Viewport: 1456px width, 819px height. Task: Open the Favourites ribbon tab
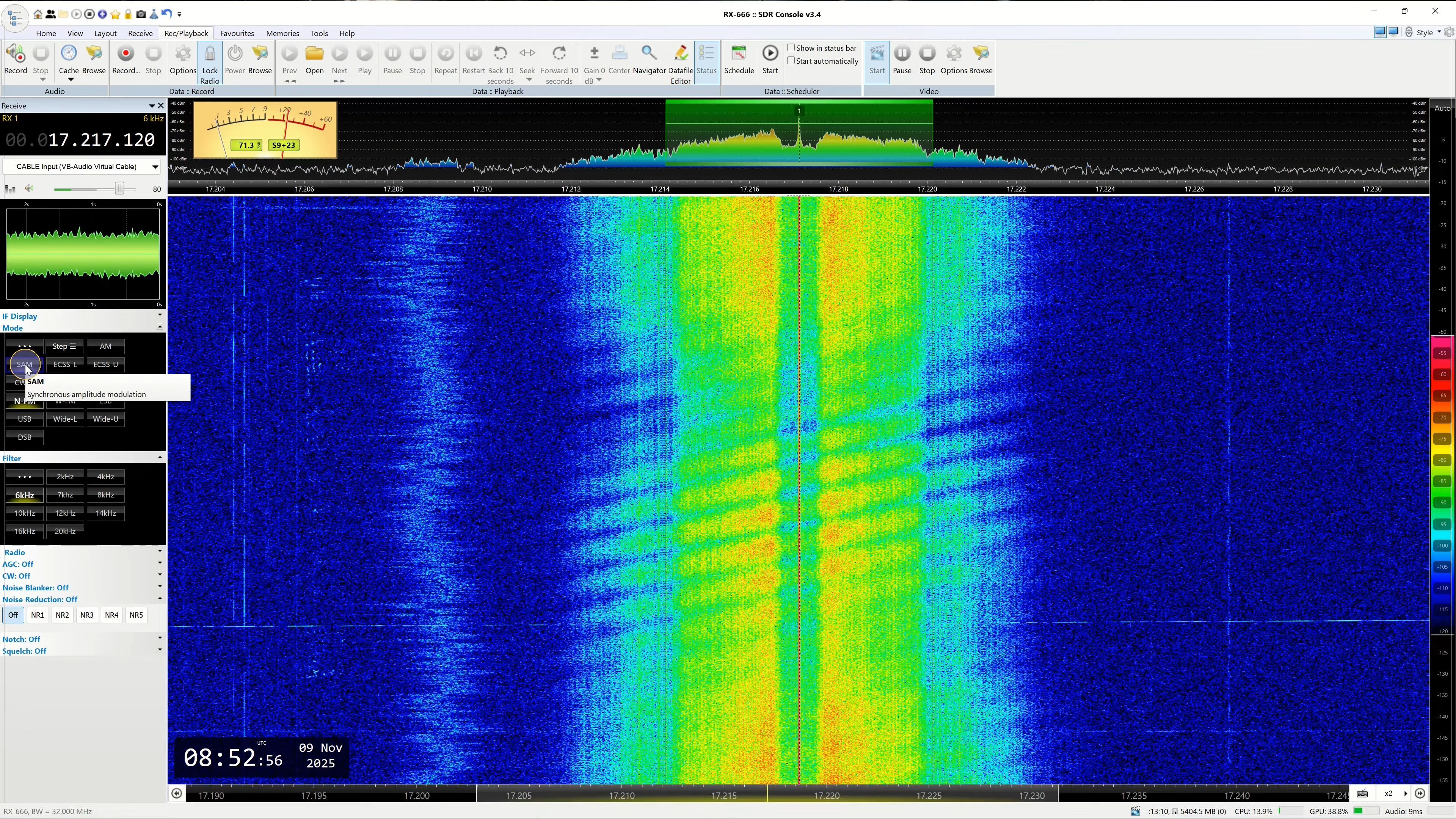(237, 33)
